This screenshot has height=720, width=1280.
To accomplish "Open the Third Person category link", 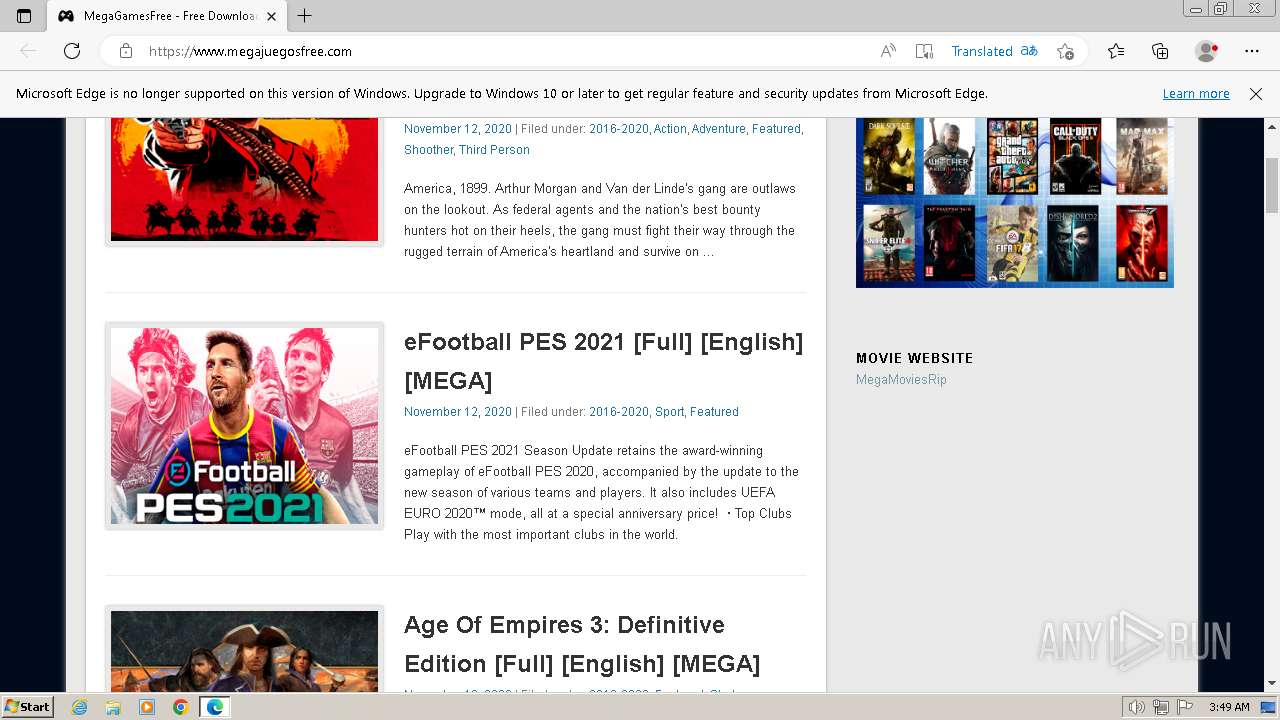I will click(x=494, y=150).
